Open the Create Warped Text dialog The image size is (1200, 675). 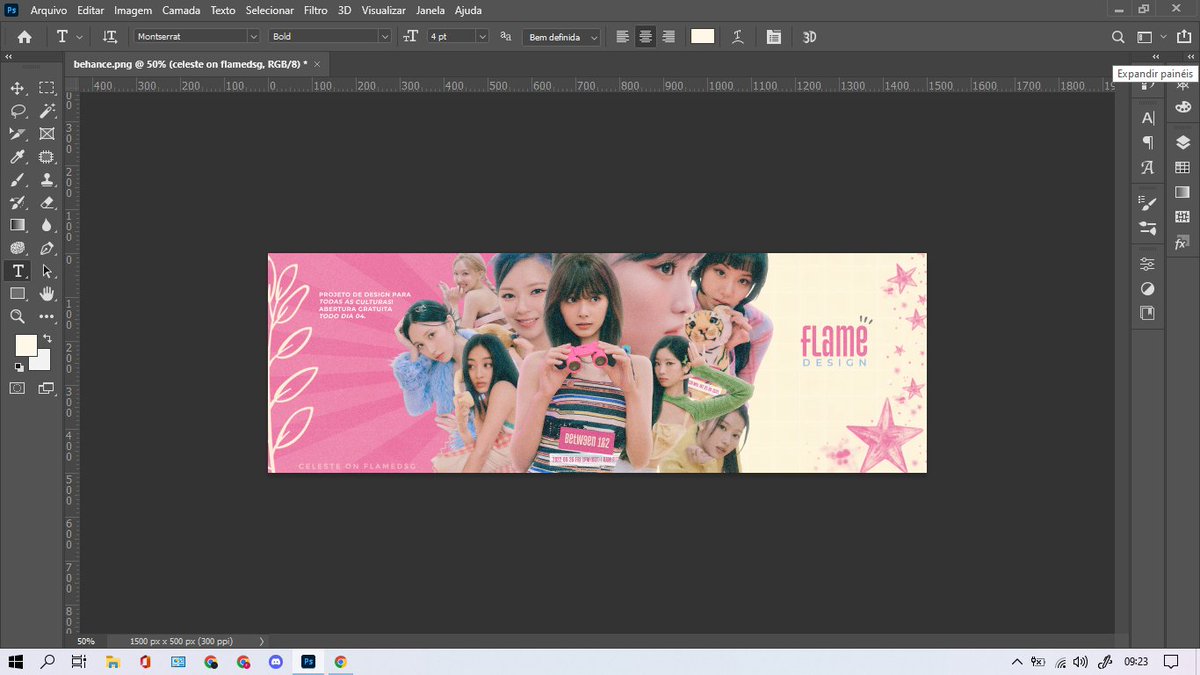(737, 36)
